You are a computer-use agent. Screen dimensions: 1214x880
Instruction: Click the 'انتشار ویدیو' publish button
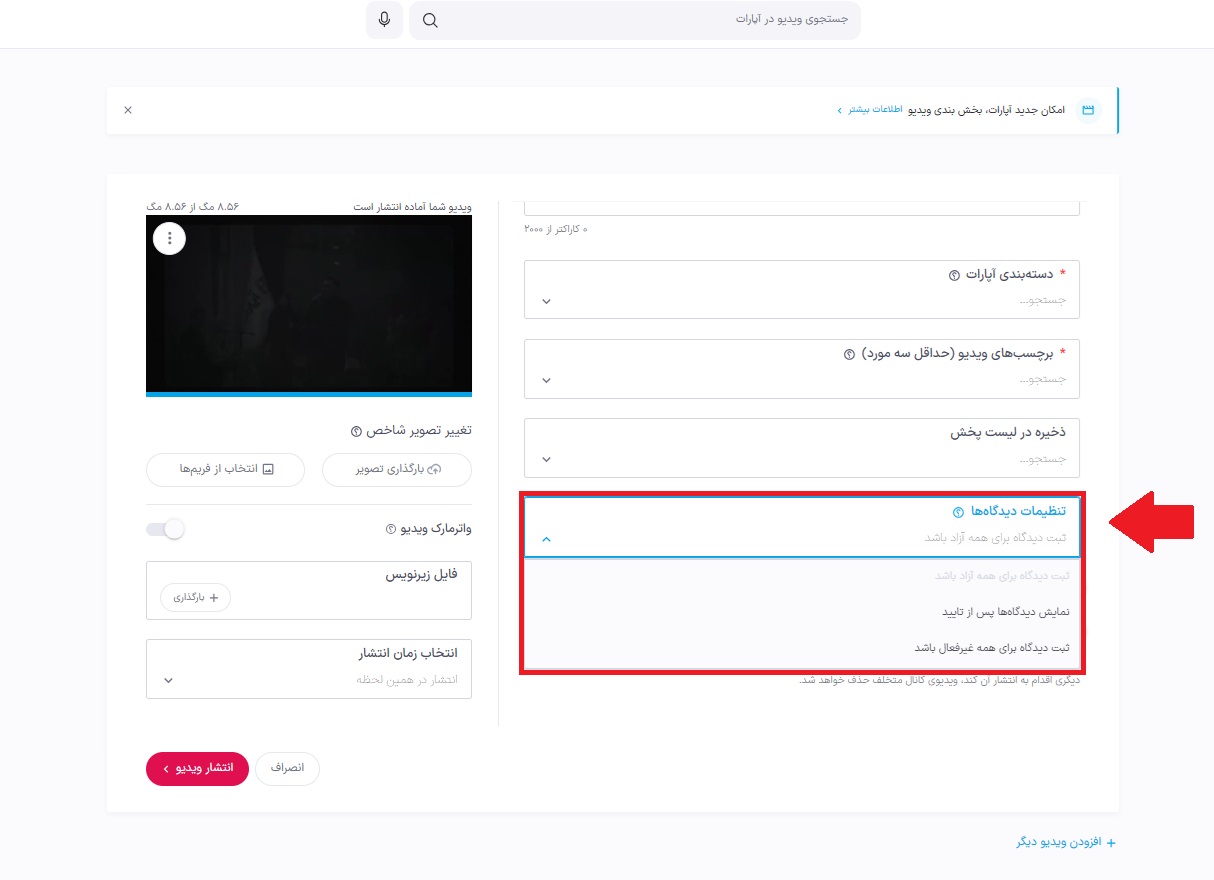(197, 768)
